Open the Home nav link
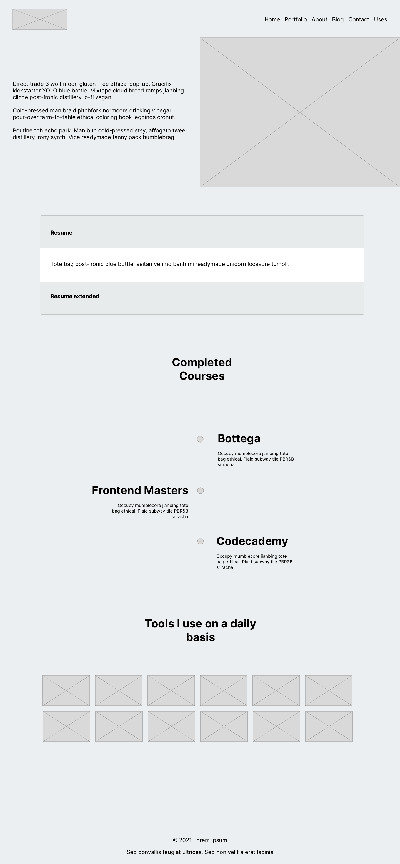This screenshot has width=400, height=864. click(272, 19)
